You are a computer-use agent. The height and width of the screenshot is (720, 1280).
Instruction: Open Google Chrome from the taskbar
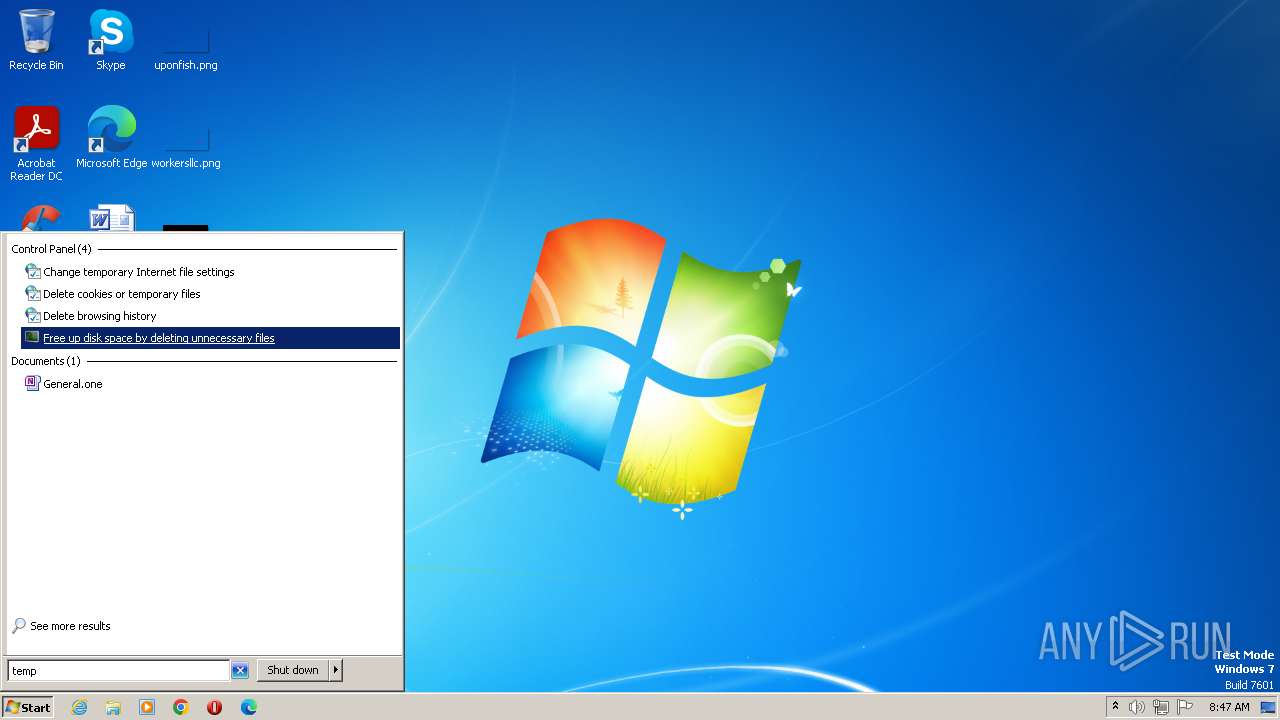tap(181, 707)
